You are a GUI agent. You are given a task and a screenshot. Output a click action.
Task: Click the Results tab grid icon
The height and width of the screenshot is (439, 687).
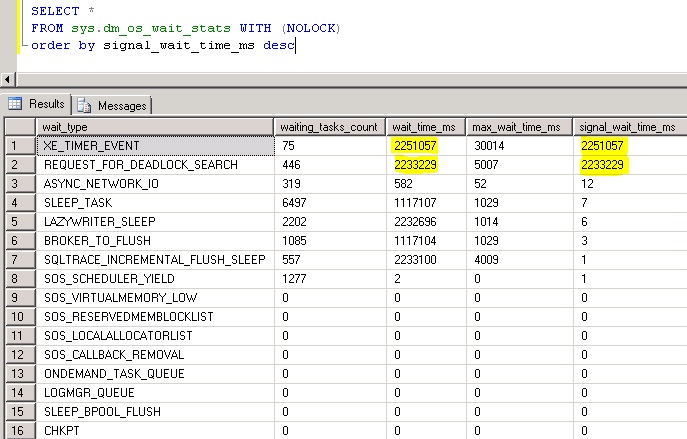(x=16, y=104)
